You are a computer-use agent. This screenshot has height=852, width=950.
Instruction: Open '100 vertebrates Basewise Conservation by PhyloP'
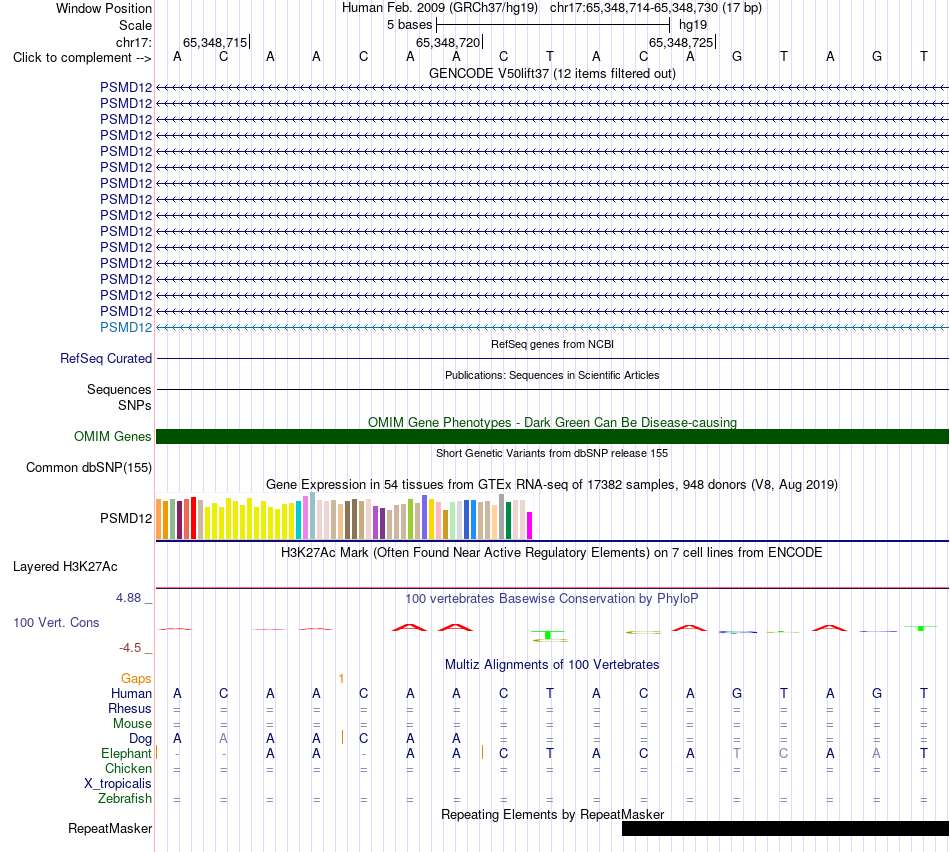pos(552,599)
